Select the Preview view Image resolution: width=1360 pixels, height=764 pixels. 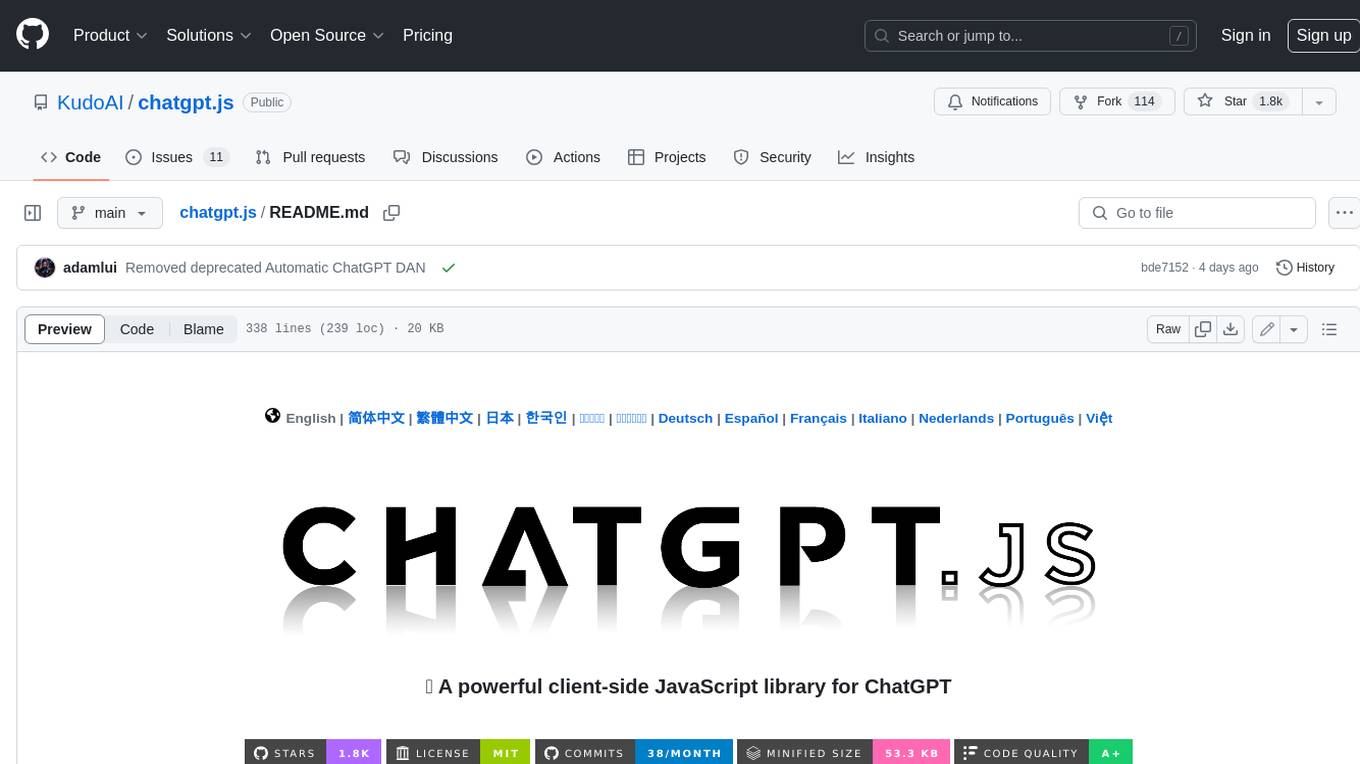[x=65, y=329]
